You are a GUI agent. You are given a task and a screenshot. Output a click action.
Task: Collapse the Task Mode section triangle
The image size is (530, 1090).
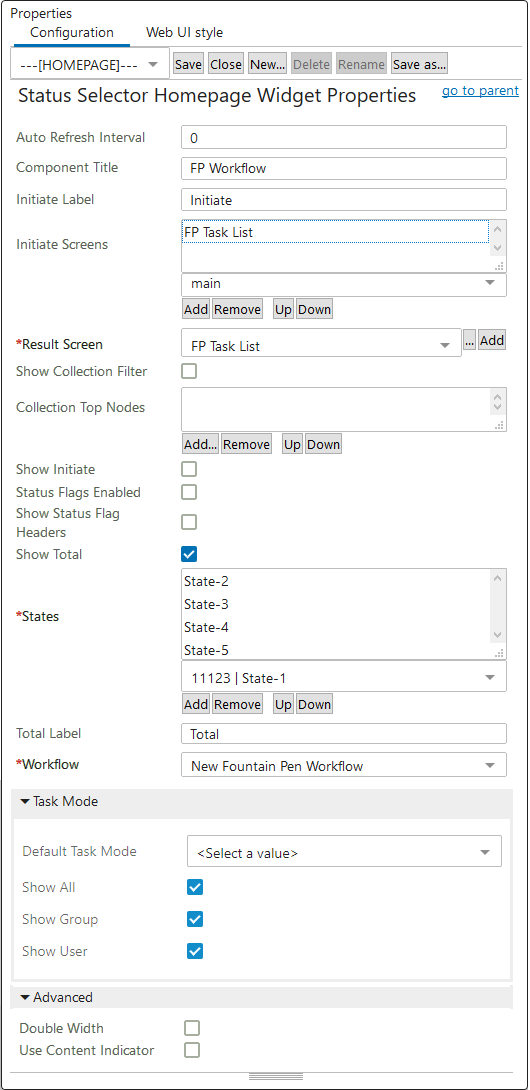26,802
